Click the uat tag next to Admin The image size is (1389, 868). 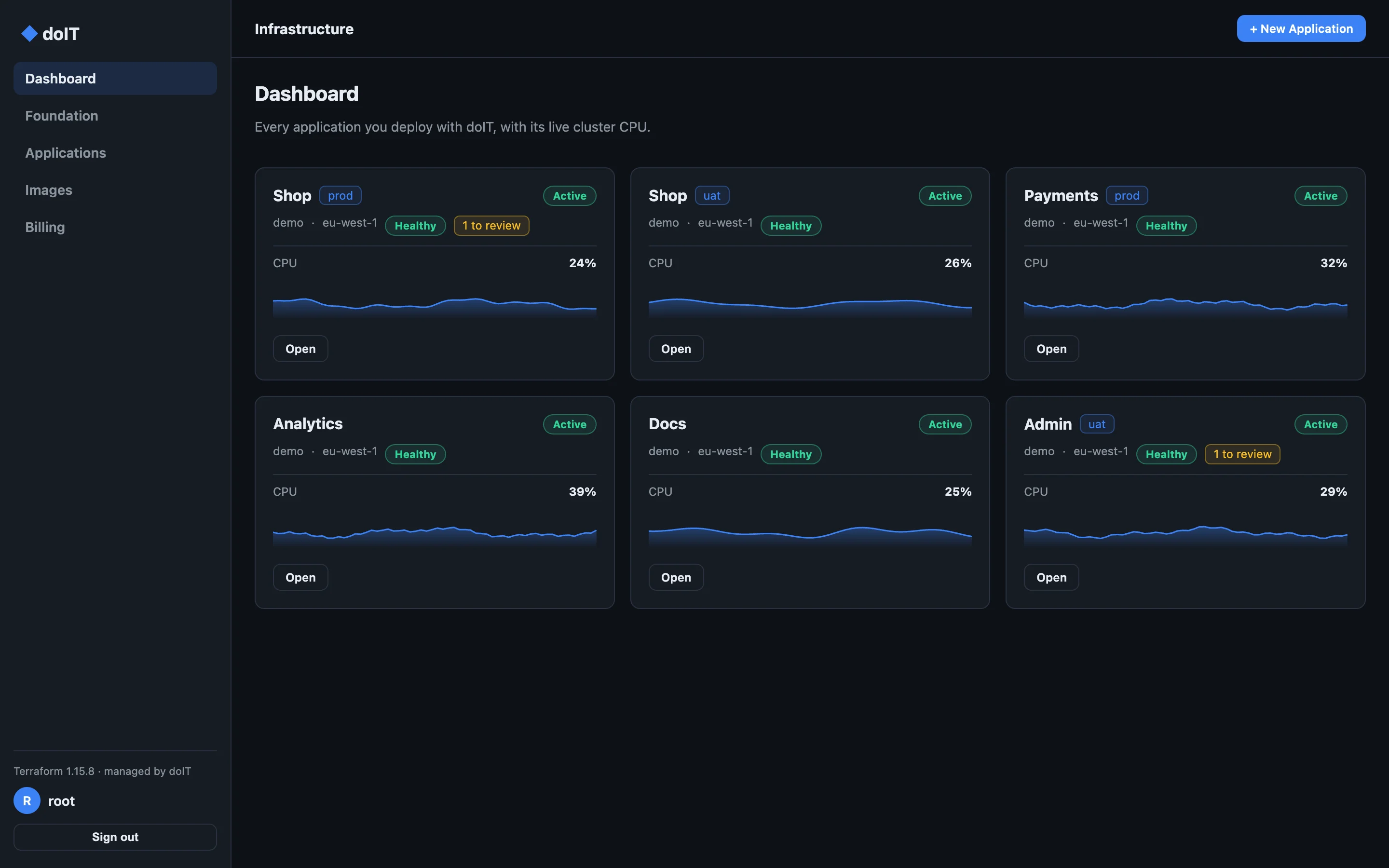tap(1096, 424)
